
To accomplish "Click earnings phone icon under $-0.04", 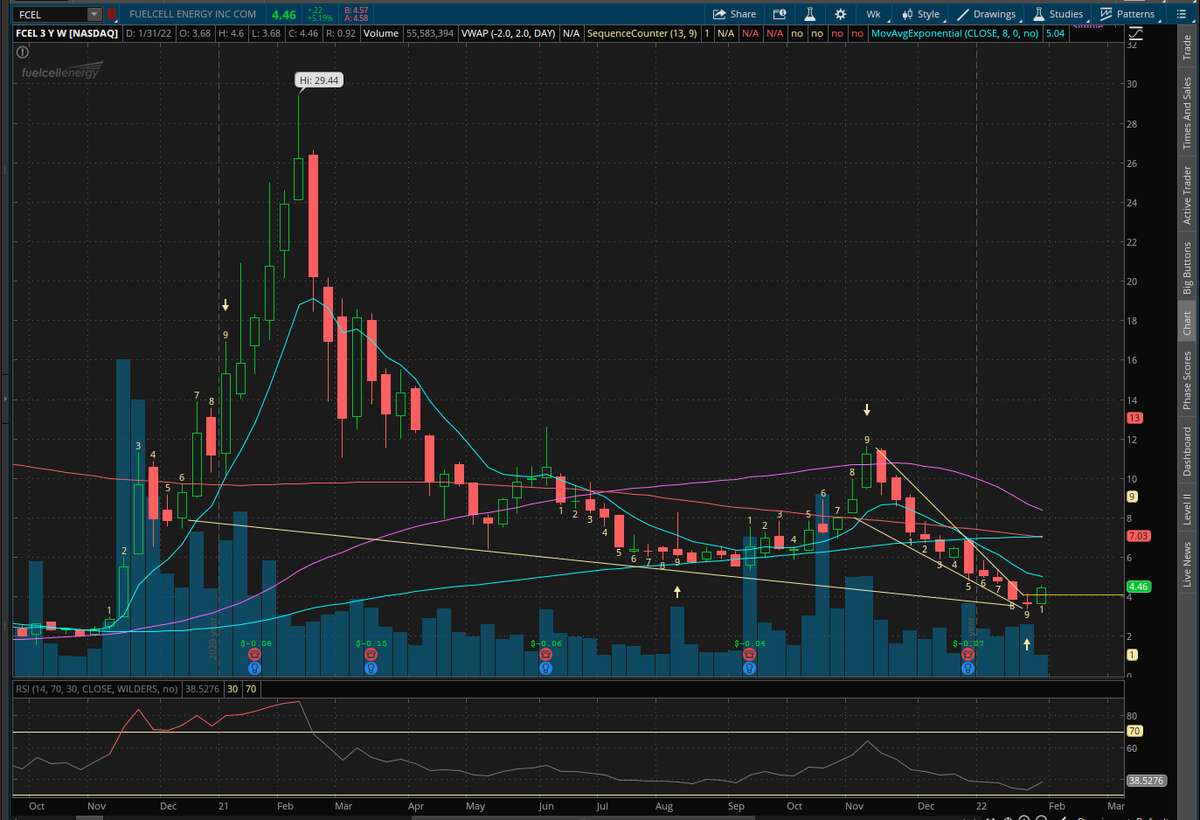I will click(x=749, y=654).
